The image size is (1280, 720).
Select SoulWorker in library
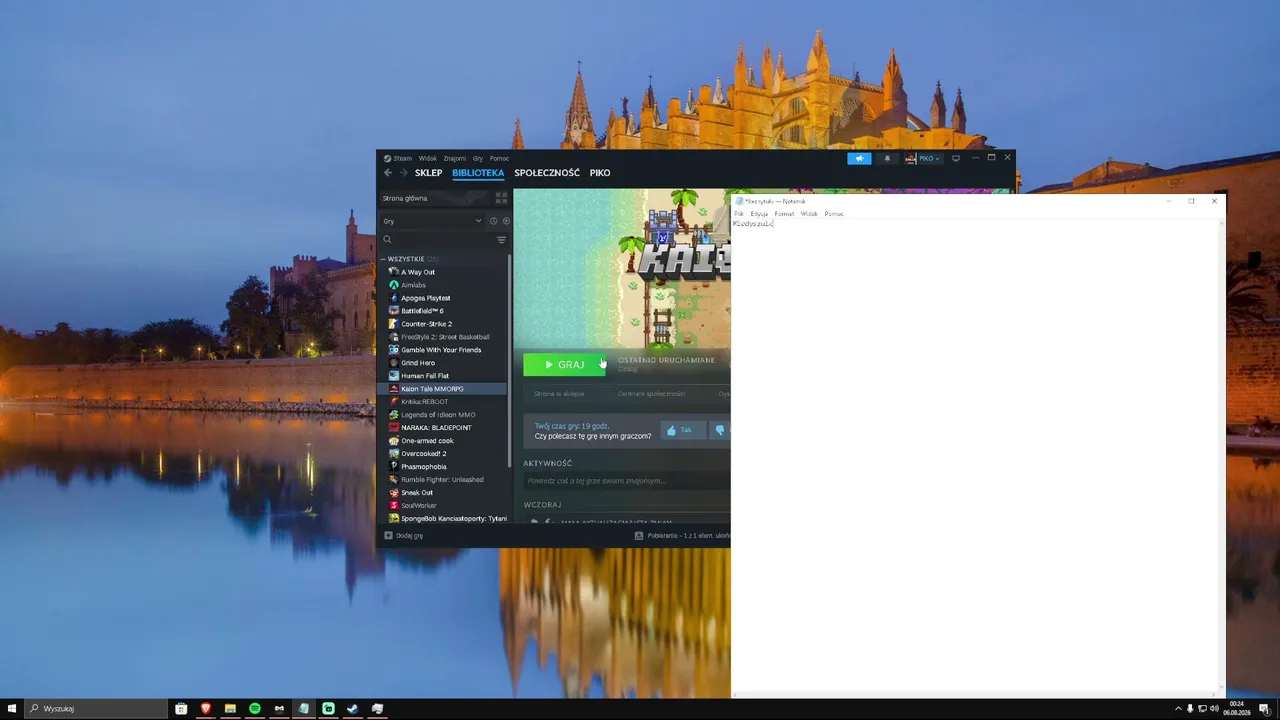point(444,506)
